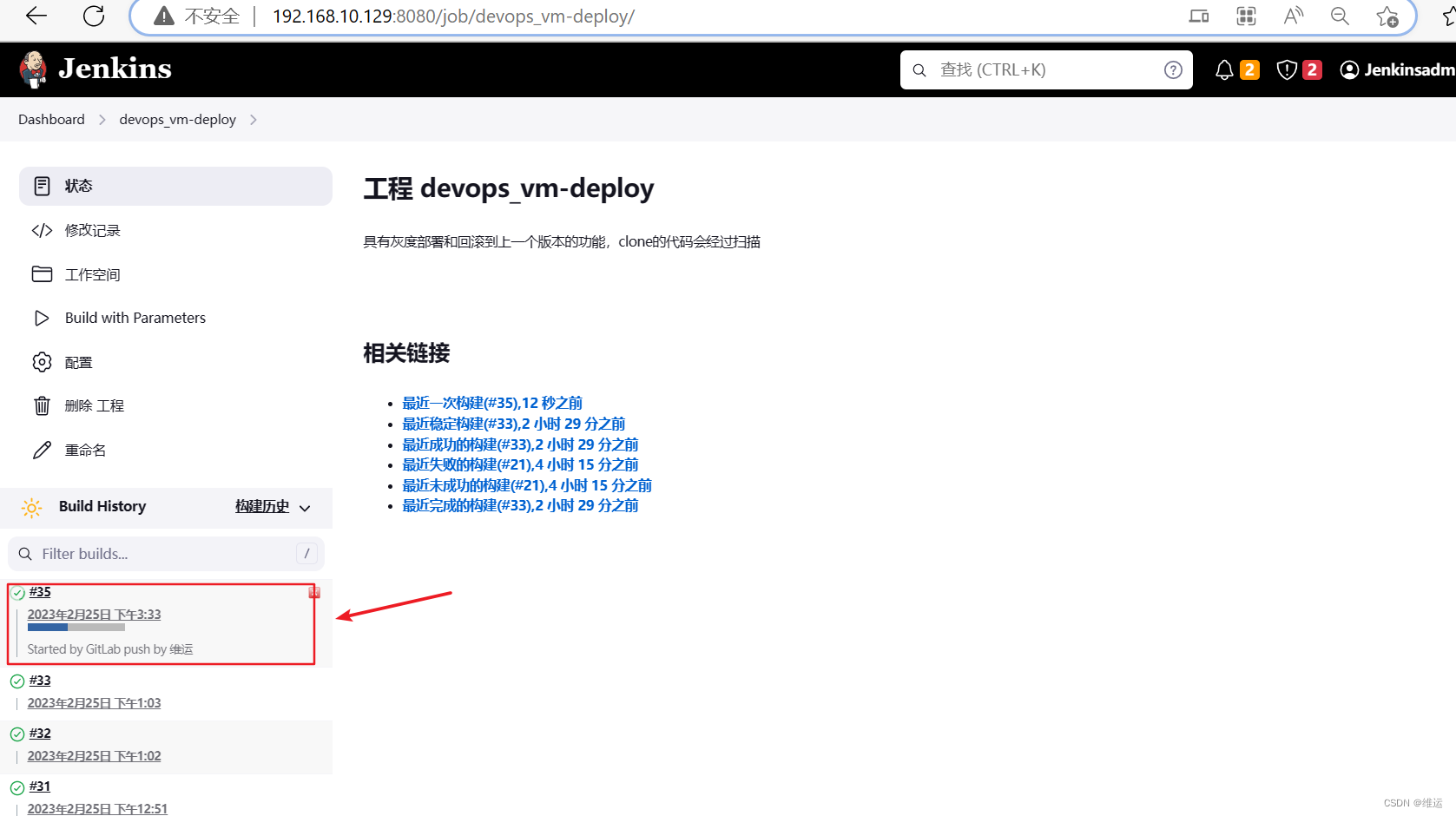
Task: Open build #35 timestamp 下午3:33
Action: pyautogui.click(x=94, y=615)
